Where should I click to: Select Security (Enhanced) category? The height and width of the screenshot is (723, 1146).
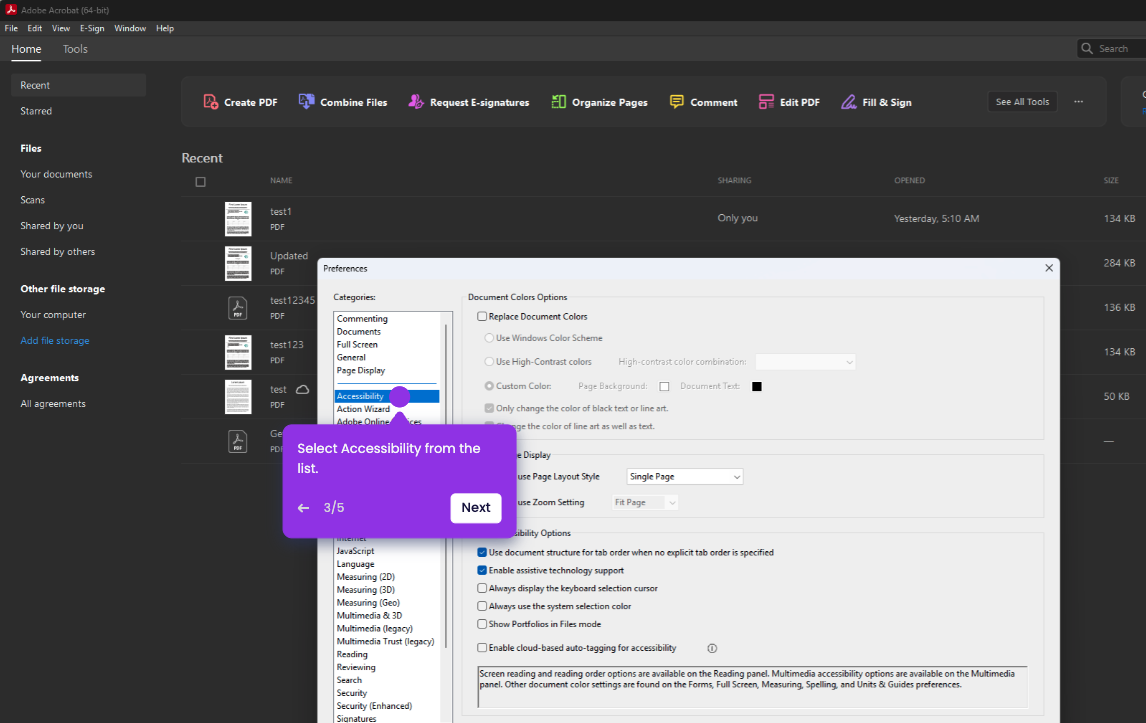pos(374,706)
